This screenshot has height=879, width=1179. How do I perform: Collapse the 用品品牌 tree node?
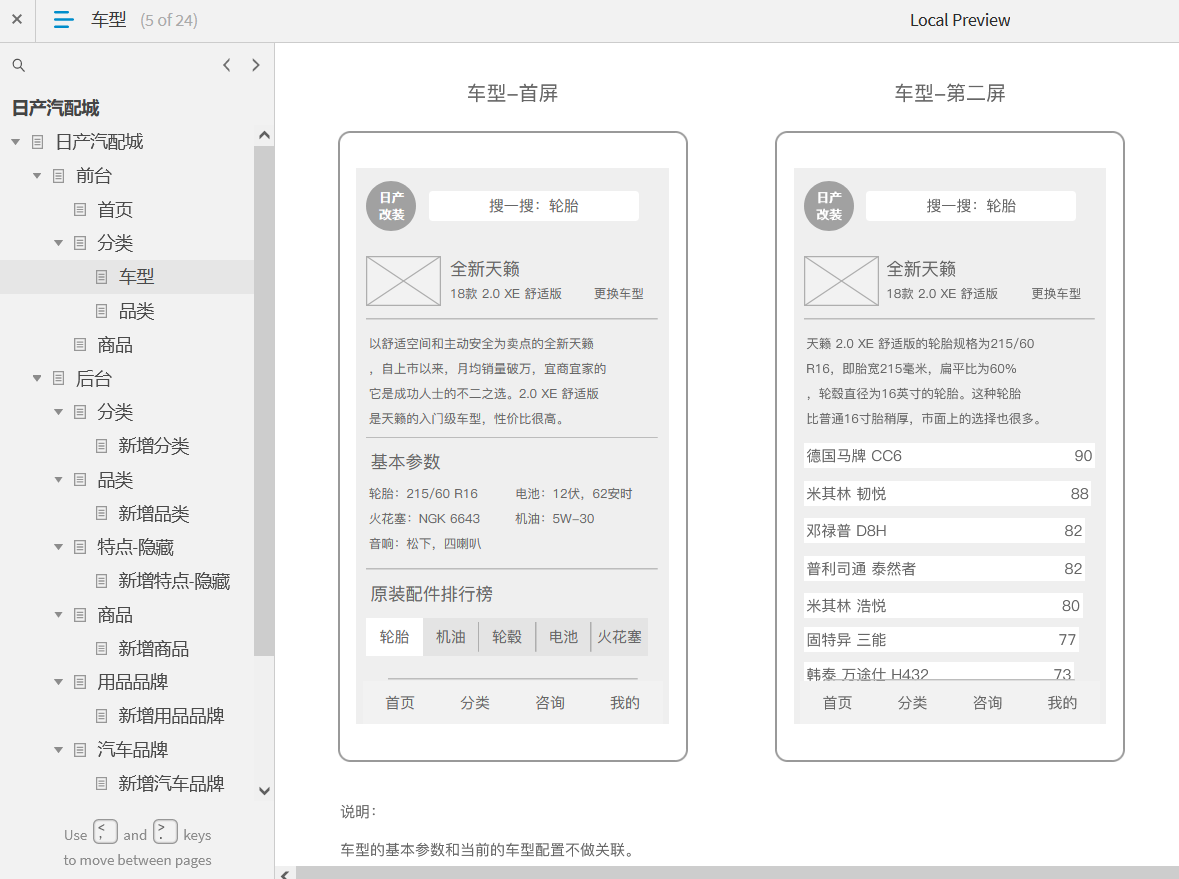click(58, 682)
